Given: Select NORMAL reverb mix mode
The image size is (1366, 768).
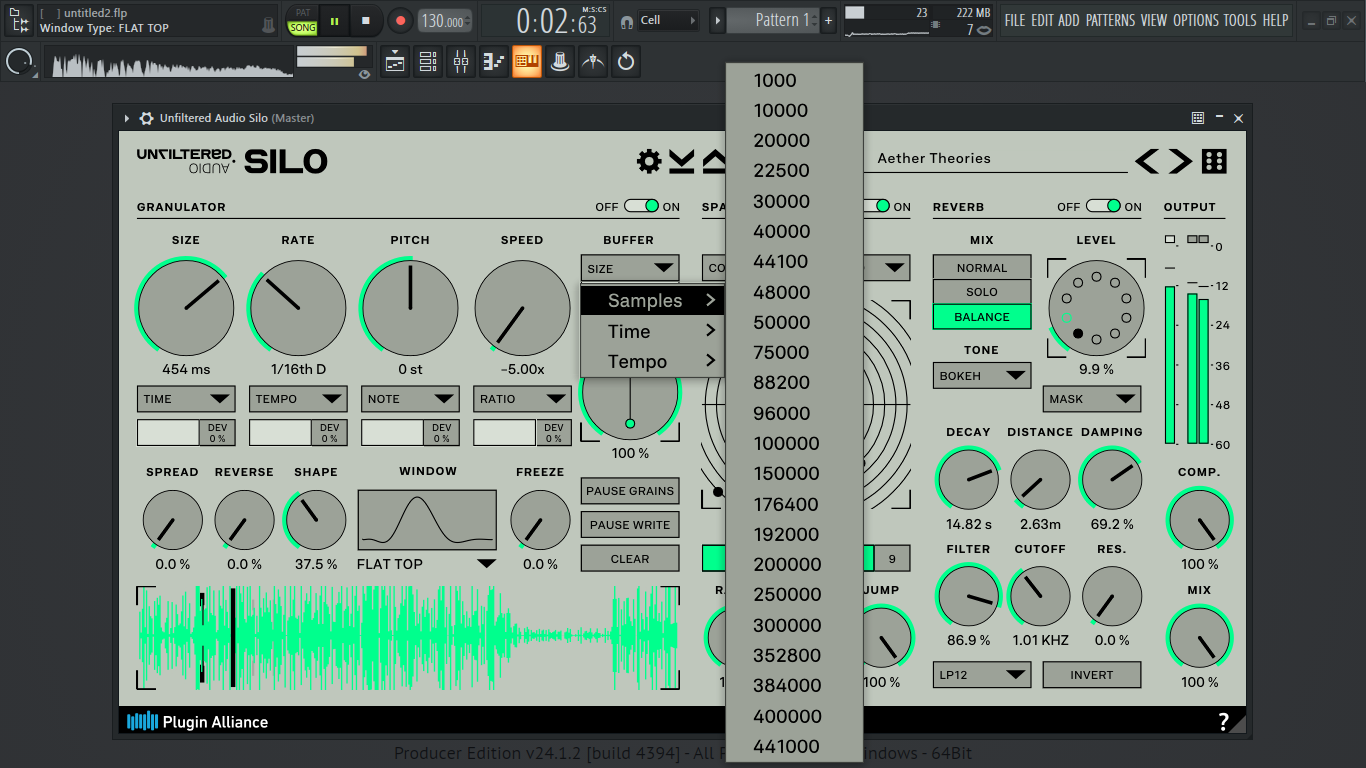Looking at the screenshot, I should click(982, 268).
